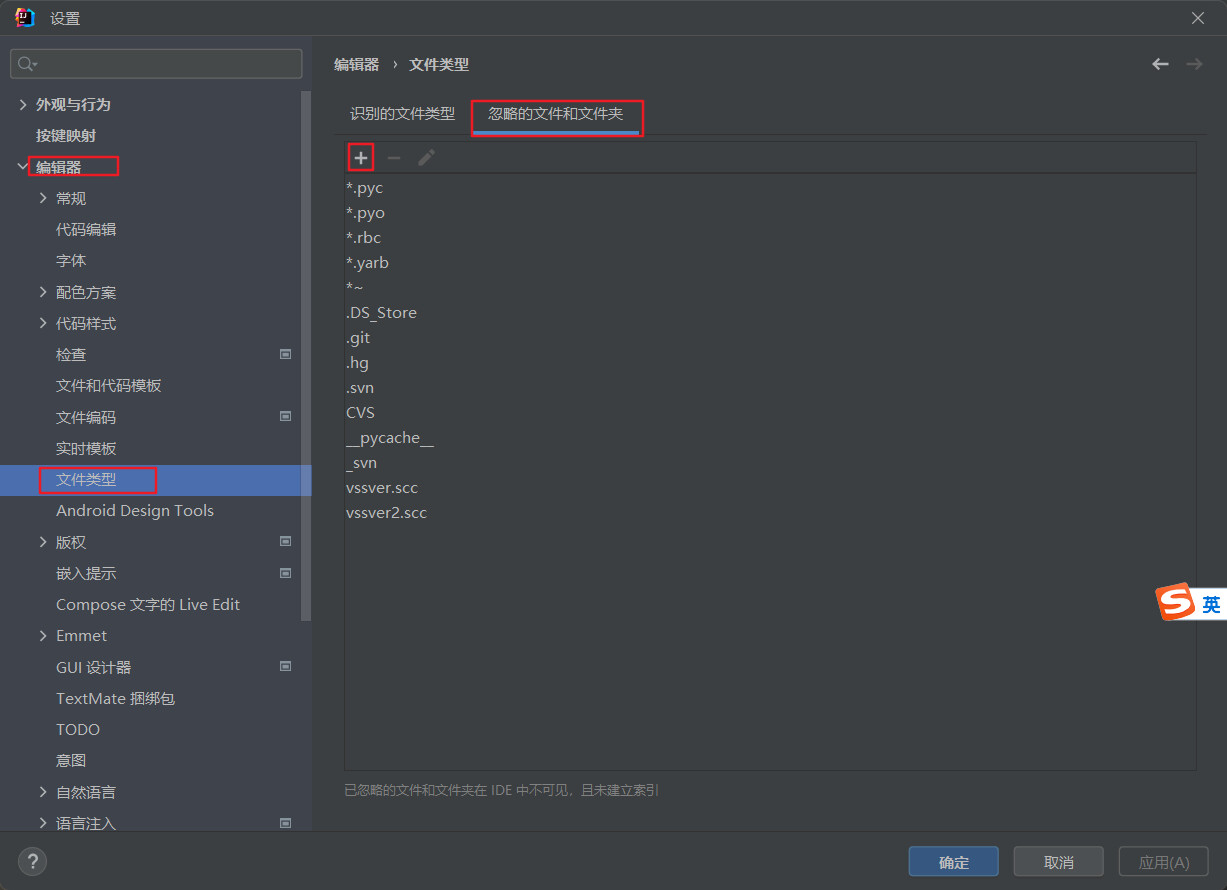
Task: Switch to 忽略的文件和文件夹 tab
Action: pos(556,114)
